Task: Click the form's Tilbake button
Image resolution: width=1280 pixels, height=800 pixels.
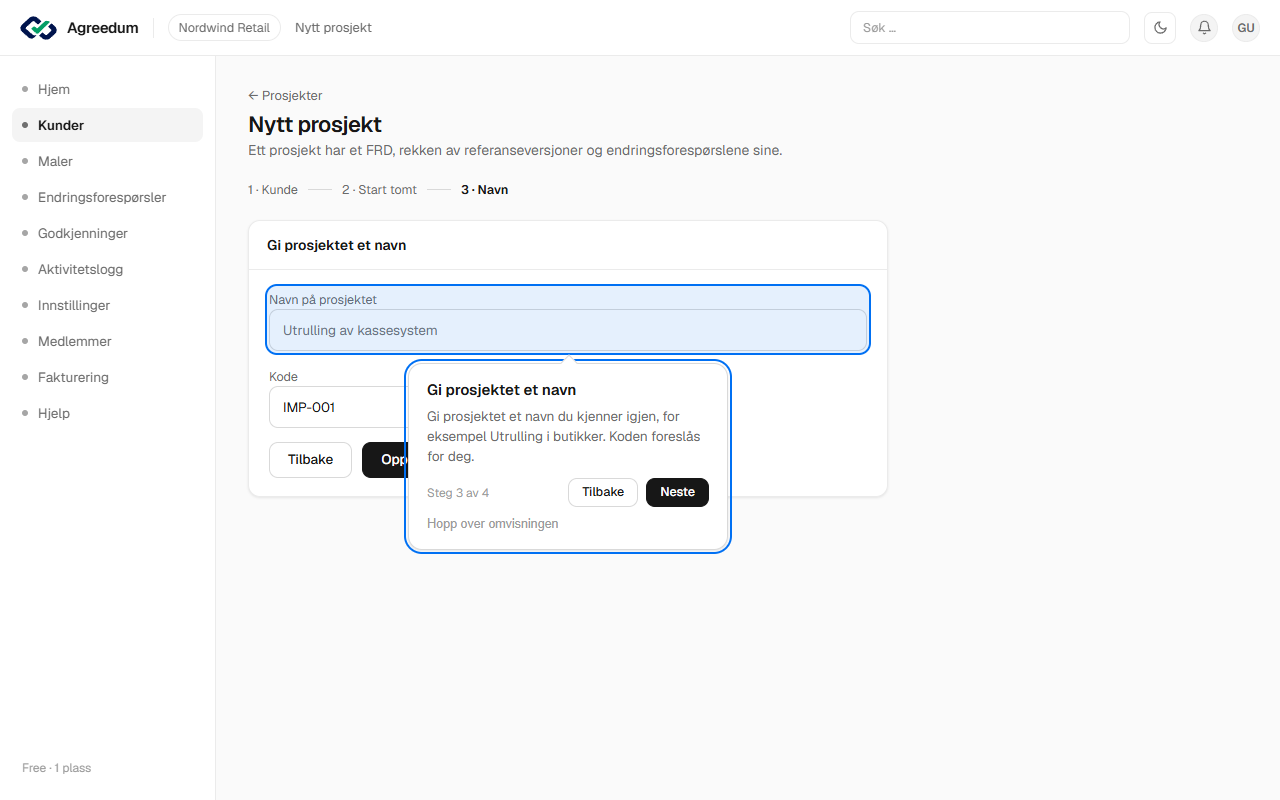Action: tap(310, 460)
